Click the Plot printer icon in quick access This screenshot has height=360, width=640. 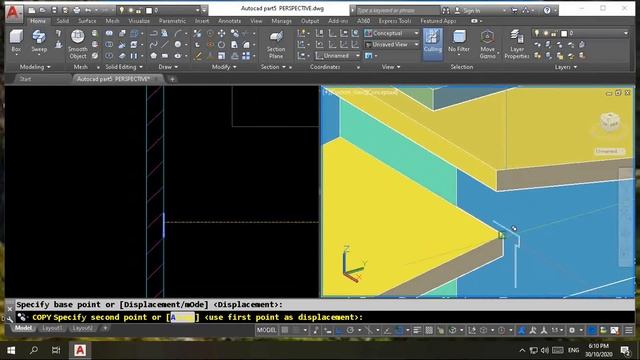(x=76, y=10)
